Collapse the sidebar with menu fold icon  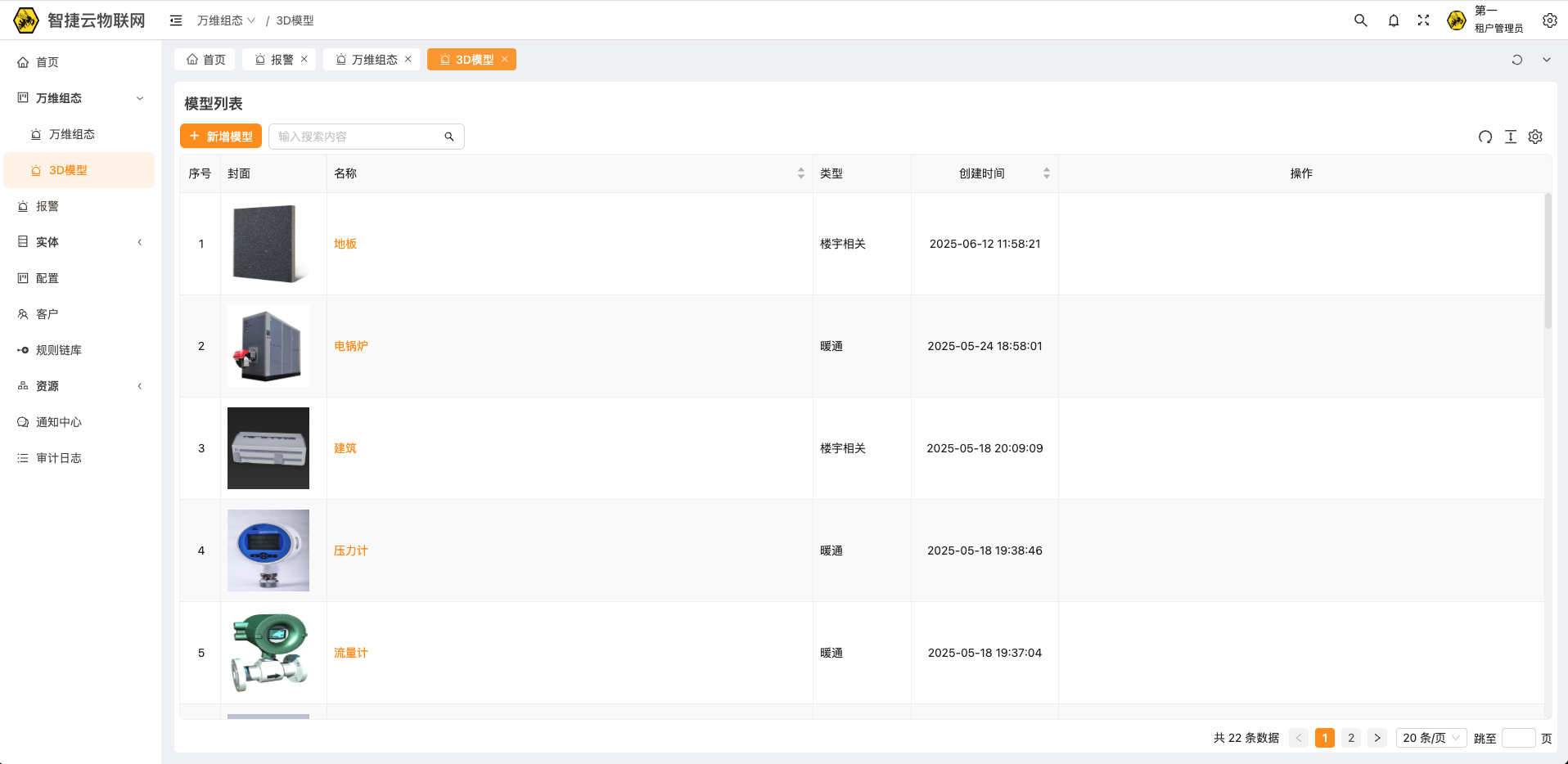click(x=176, y=20)
